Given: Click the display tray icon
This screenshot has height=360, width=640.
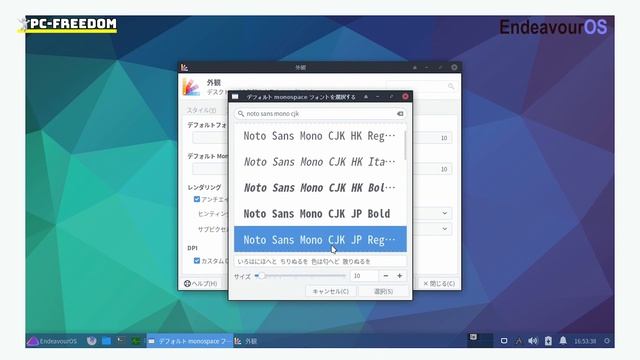Looking at the screenshot, I should point(504,341).
